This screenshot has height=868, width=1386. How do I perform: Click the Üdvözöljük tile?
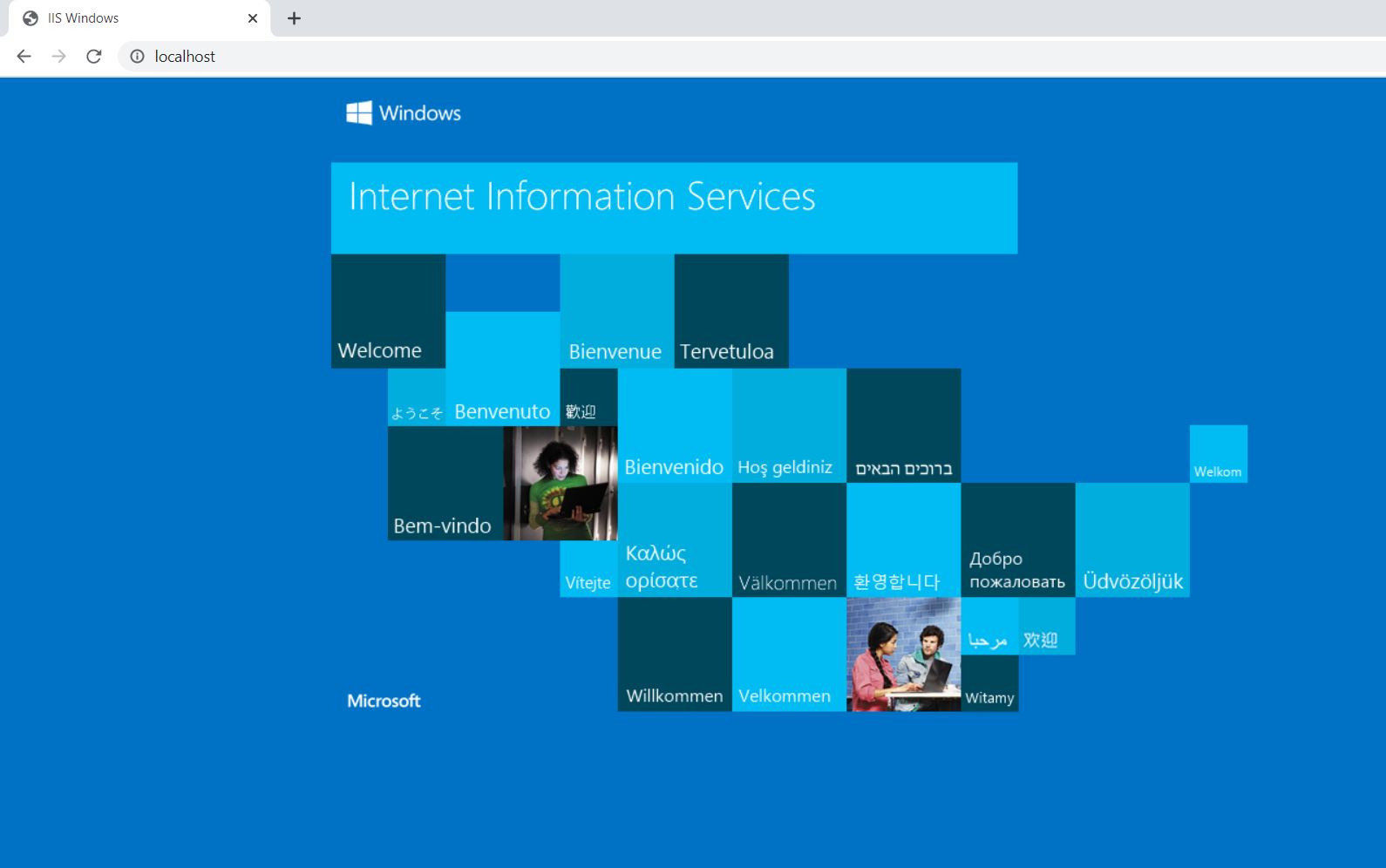1132,540
